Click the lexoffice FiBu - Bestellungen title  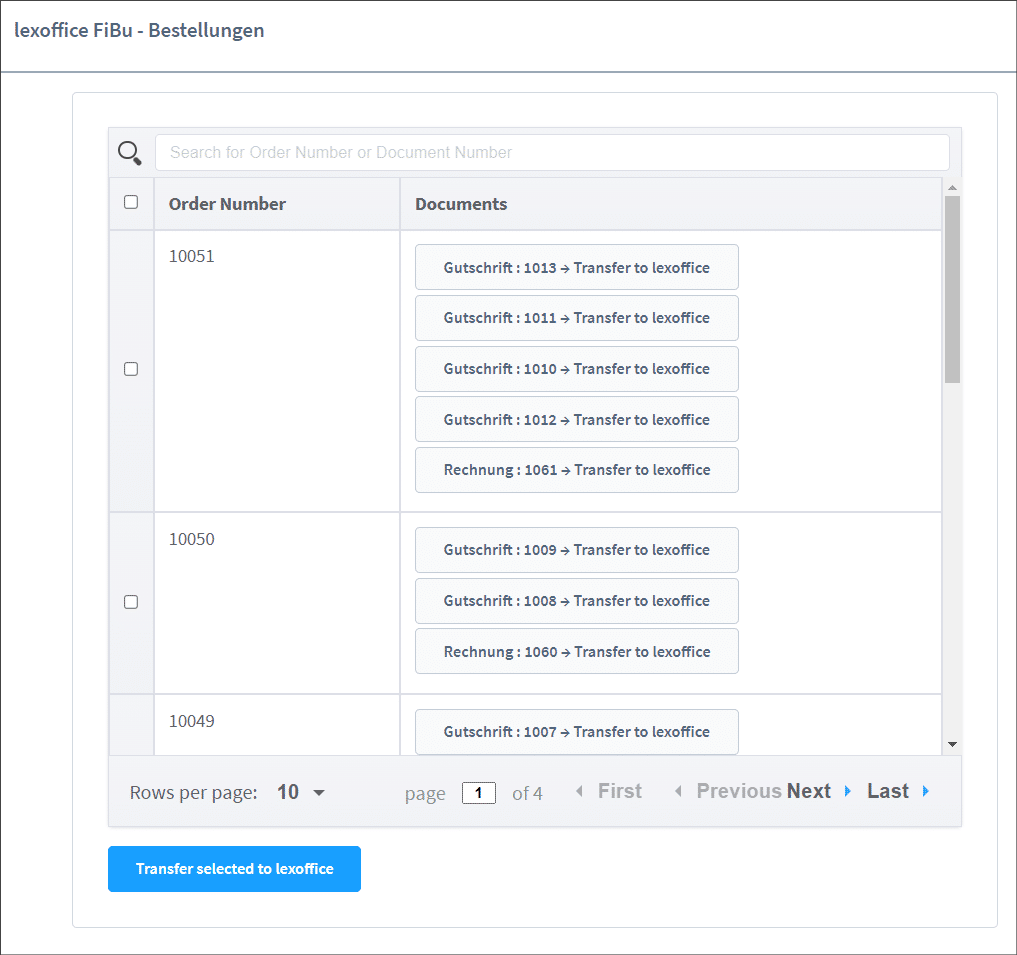139,30
